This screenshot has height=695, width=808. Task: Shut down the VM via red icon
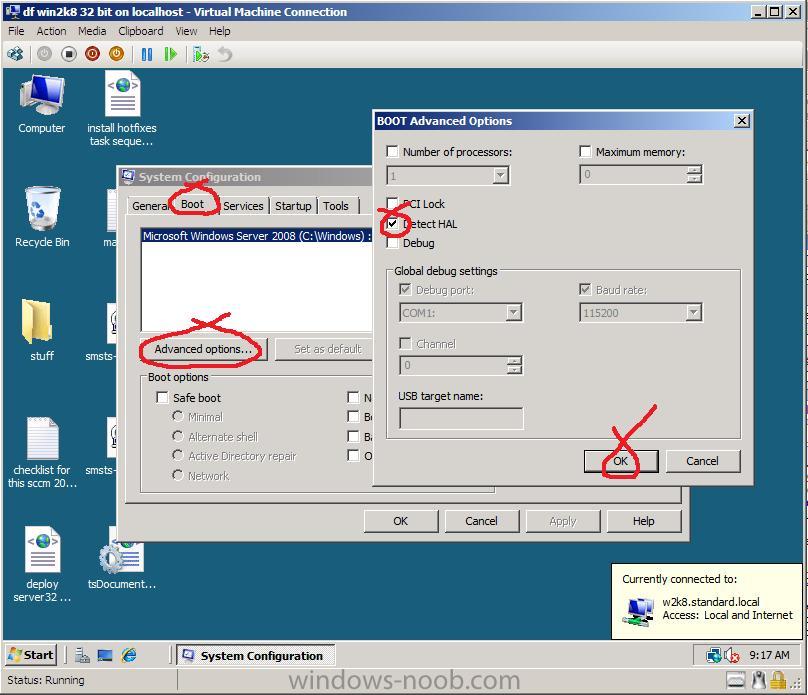[x=93, y=54]
